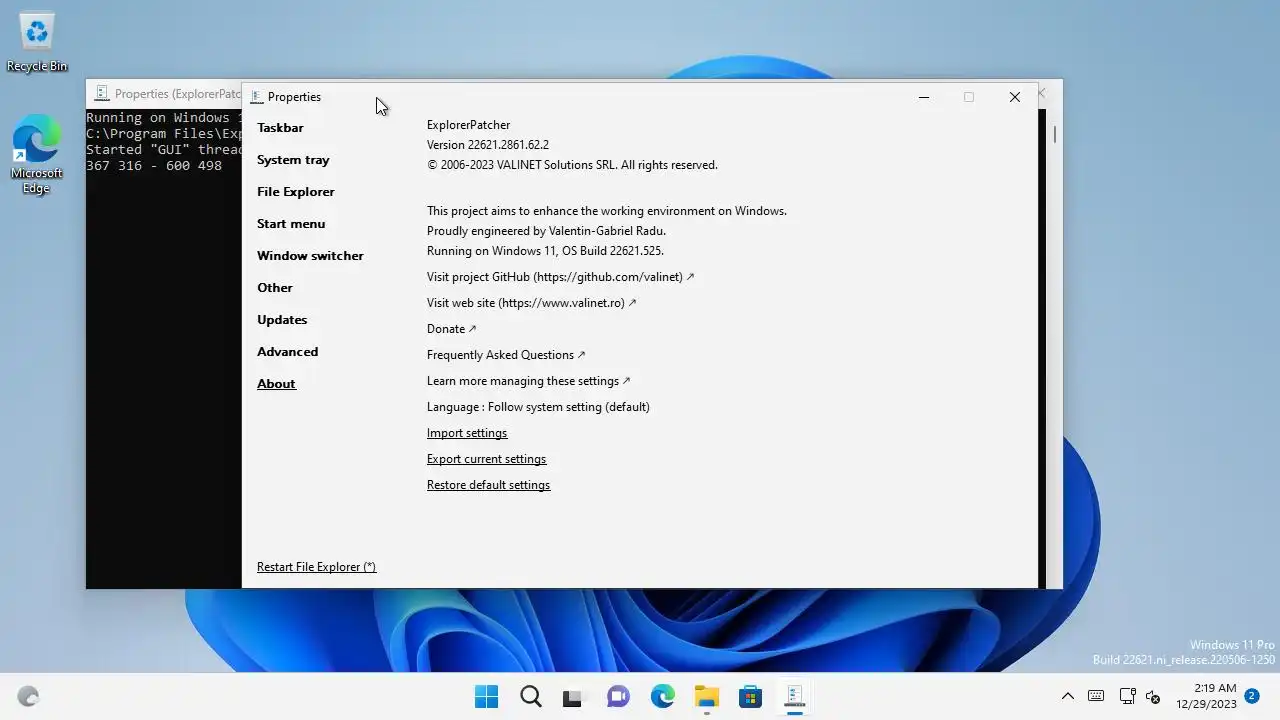Open Frequently Asked Questions link
Screen dimensions: 1280x720
click(x=506, y=355)
